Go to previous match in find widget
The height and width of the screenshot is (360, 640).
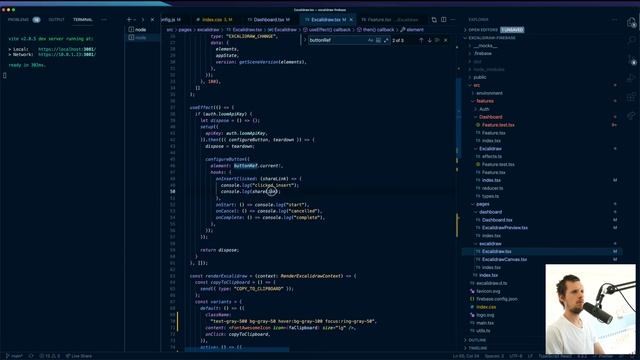421,40
